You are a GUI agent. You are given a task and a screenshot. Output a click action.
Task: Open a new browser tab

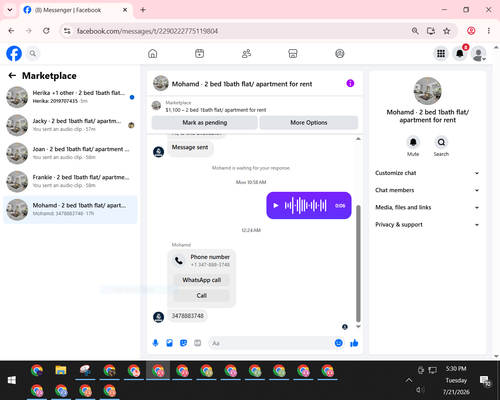[143, 10]
